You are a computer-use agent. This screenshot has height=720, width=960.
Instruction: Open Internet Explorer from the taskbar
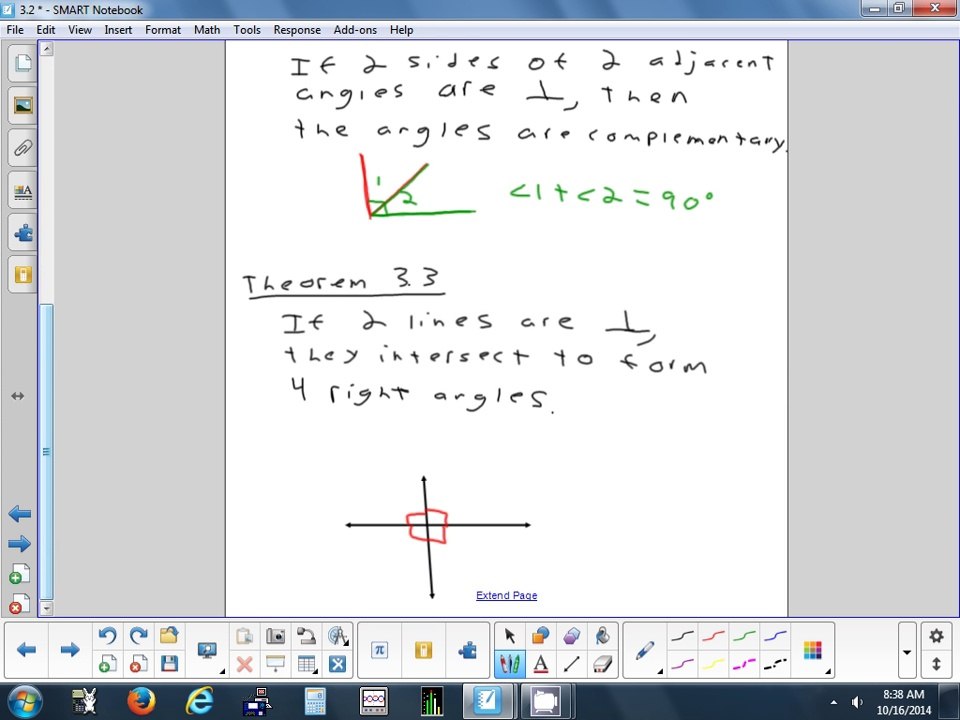click(x=200, y=701)
